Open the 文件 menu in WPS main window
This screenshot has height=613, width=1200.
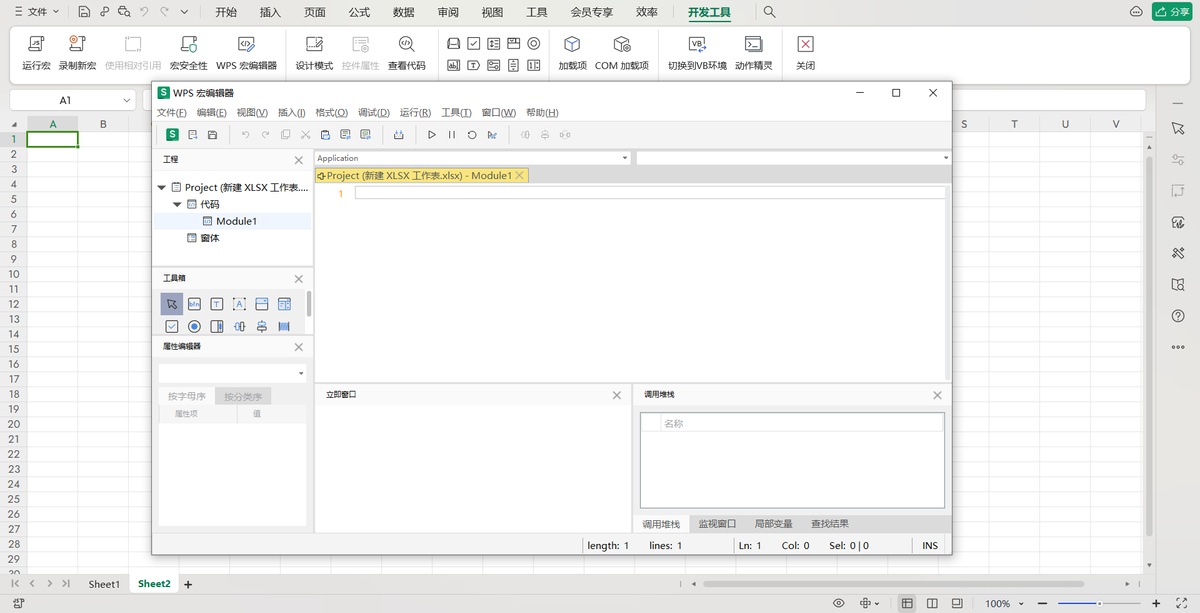35,12
